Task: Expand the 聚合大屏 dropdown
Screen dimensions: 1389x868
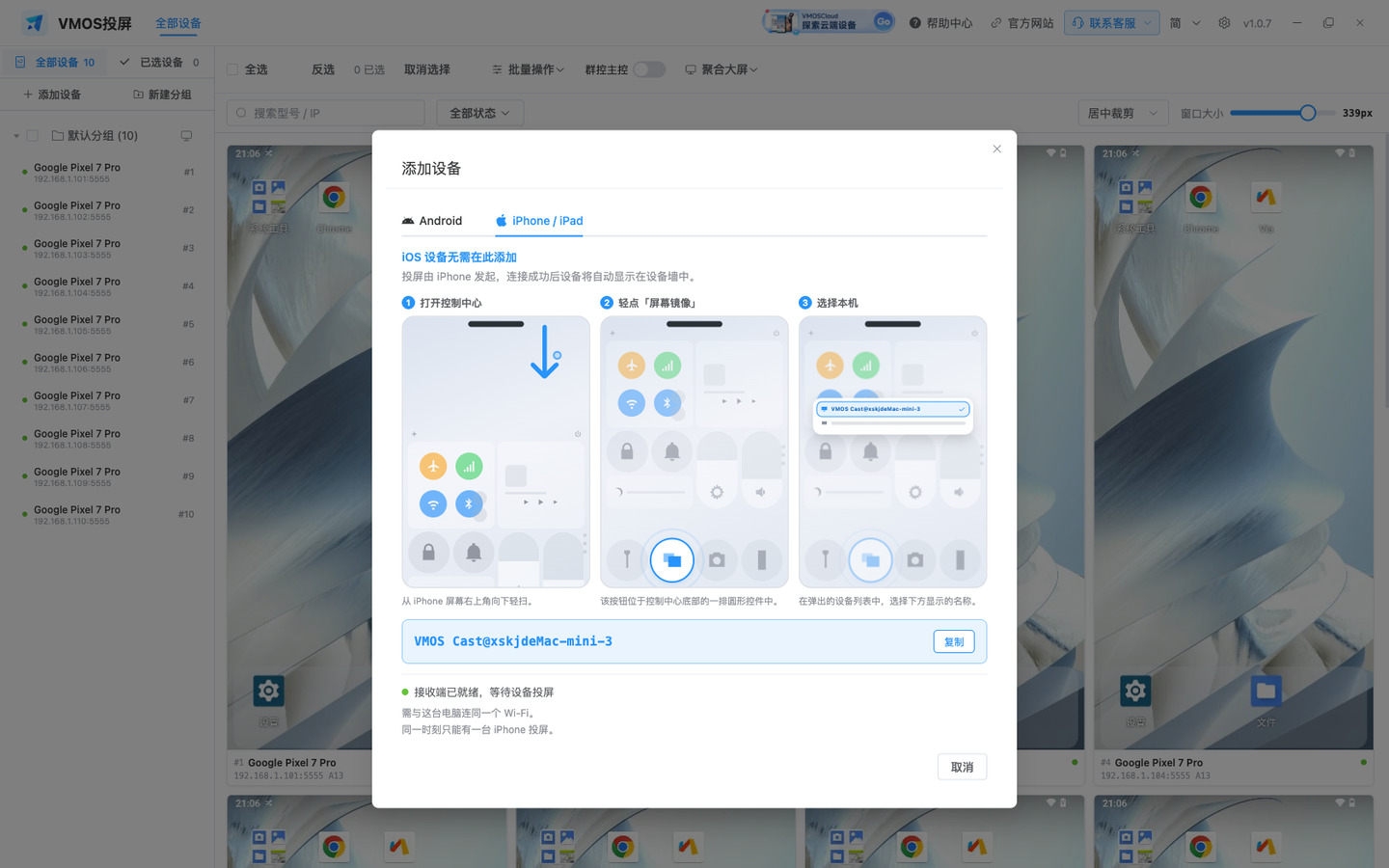Action: 722,69
